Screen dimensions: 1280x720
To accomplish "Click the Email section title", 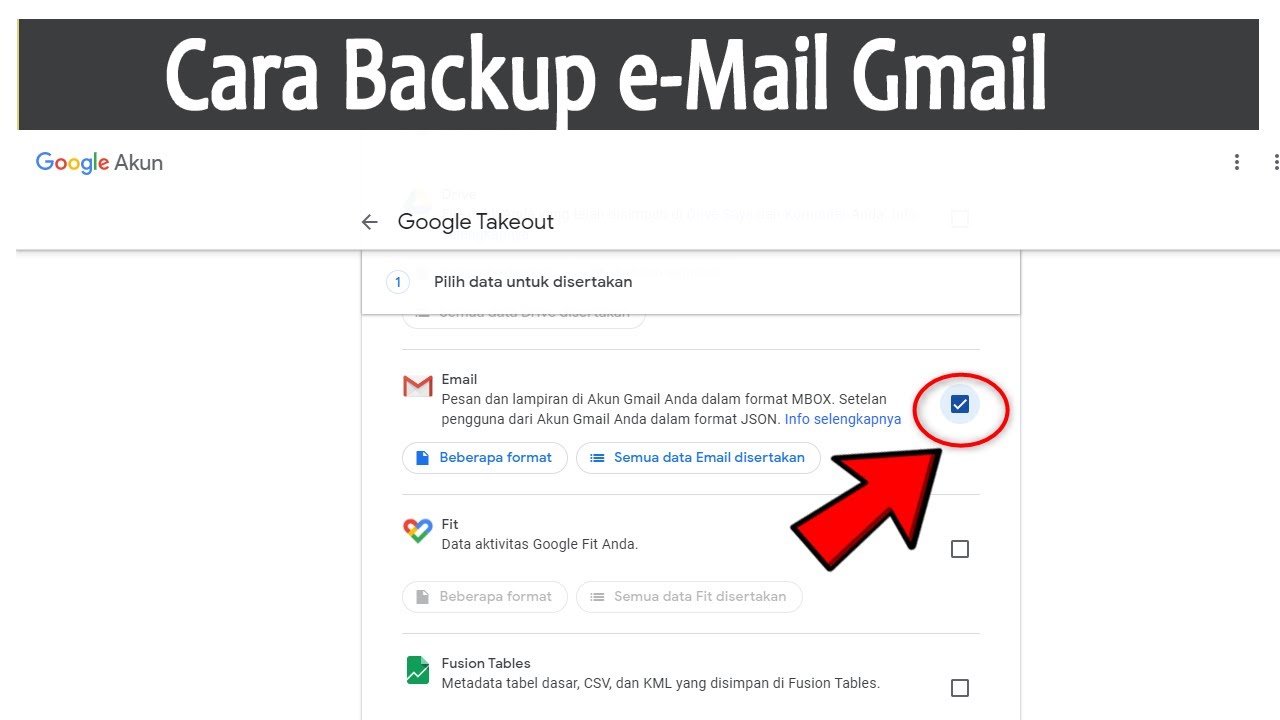I will 459,379.
